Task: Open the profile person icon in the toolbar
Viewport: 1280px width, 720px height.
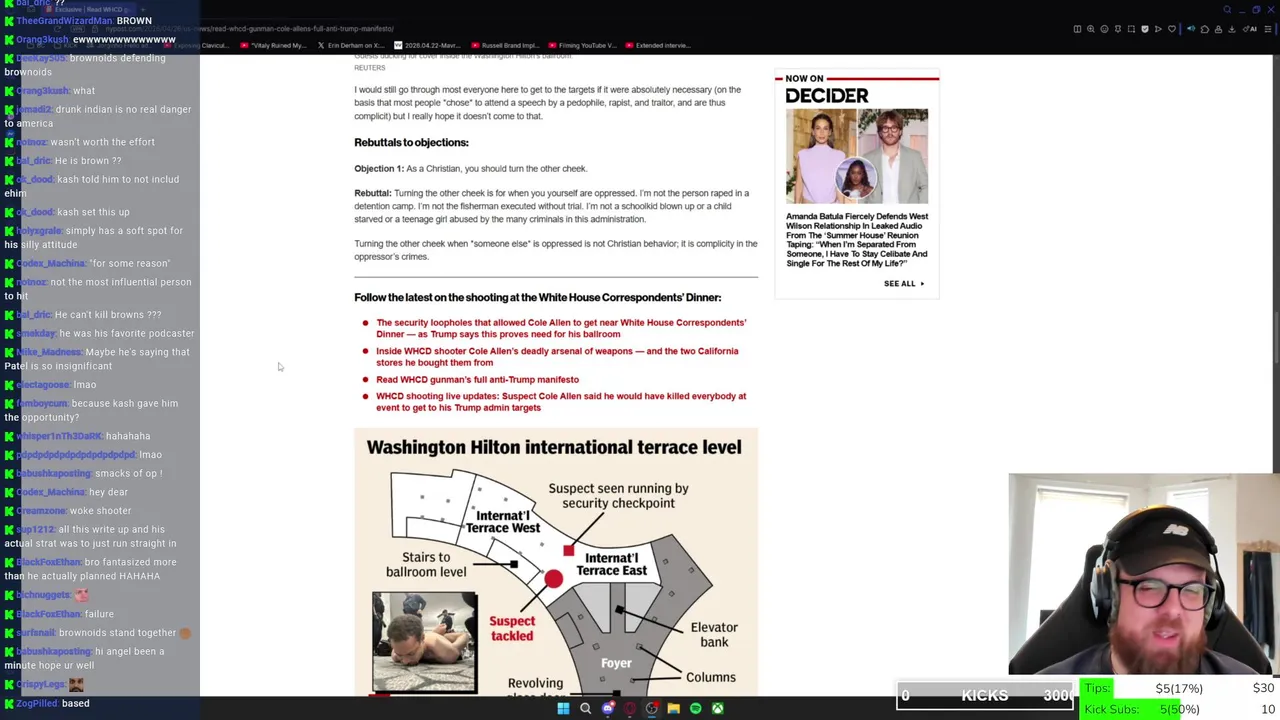Action: [1218, 29]
